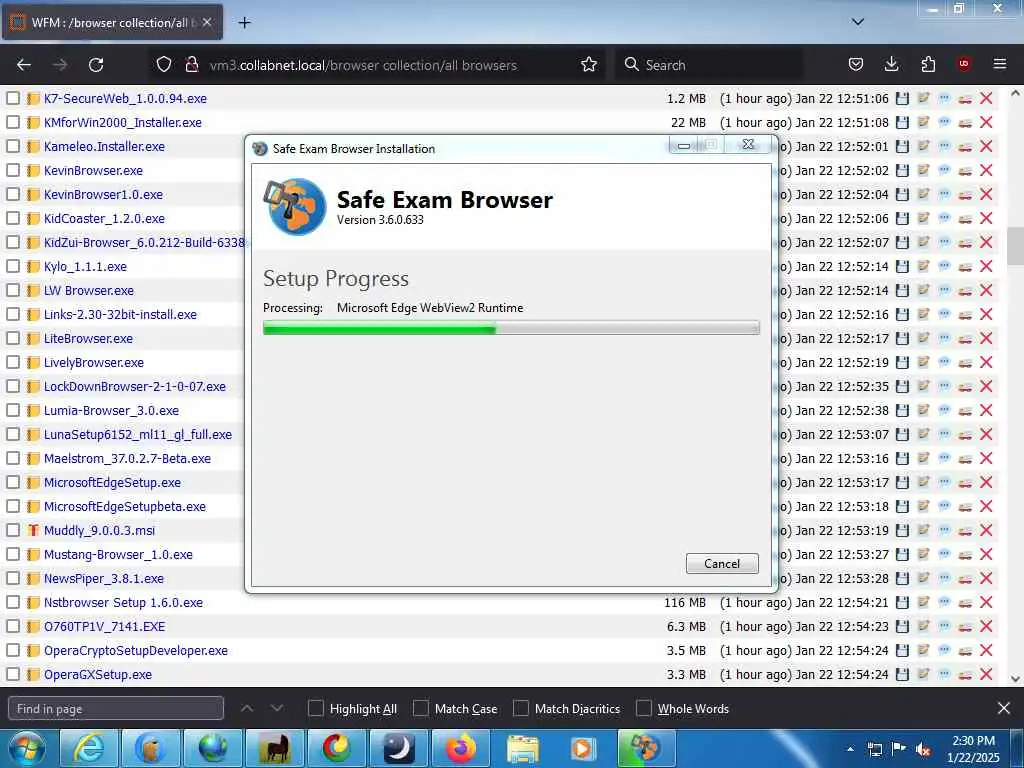Save icon for OperaCryptoSetupDeveloper.exe row

point(903,650)
